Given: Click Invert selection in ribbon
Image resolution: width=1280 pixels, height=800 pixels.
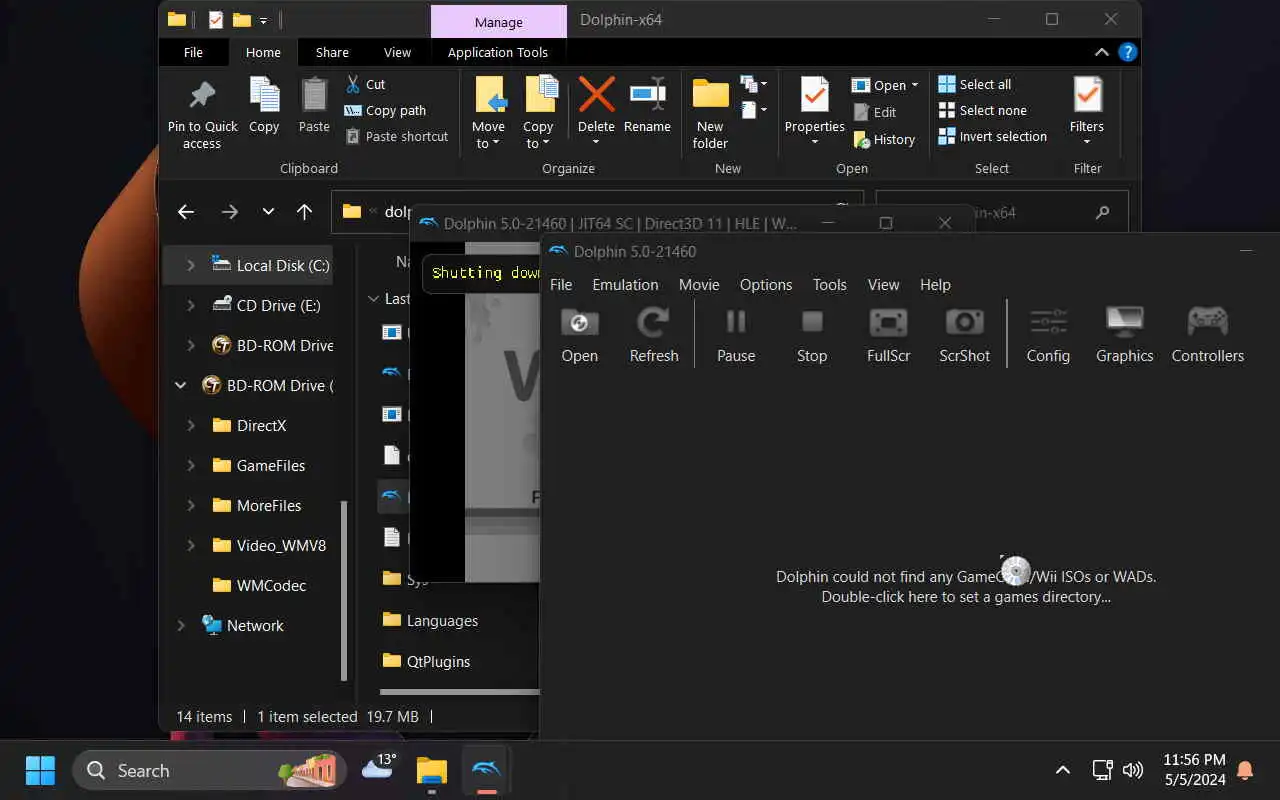Looking at the screenshot, I should coord(992,136).
